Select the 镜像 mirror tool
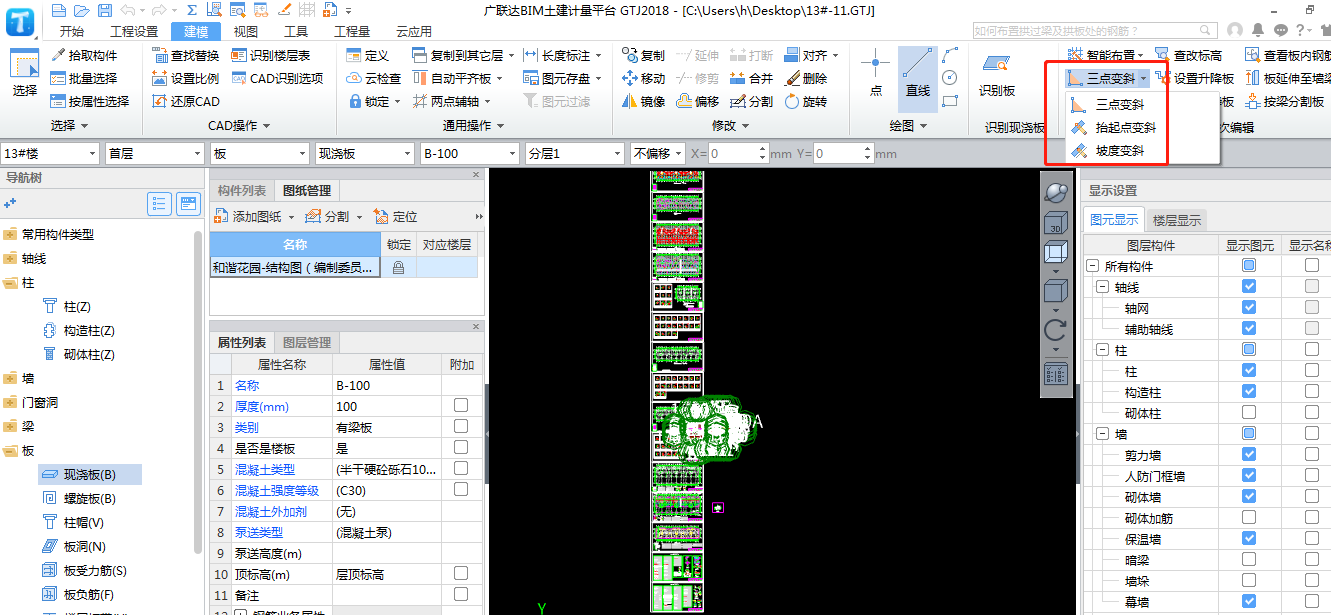 pyautogui.click(x=643, y=101)
